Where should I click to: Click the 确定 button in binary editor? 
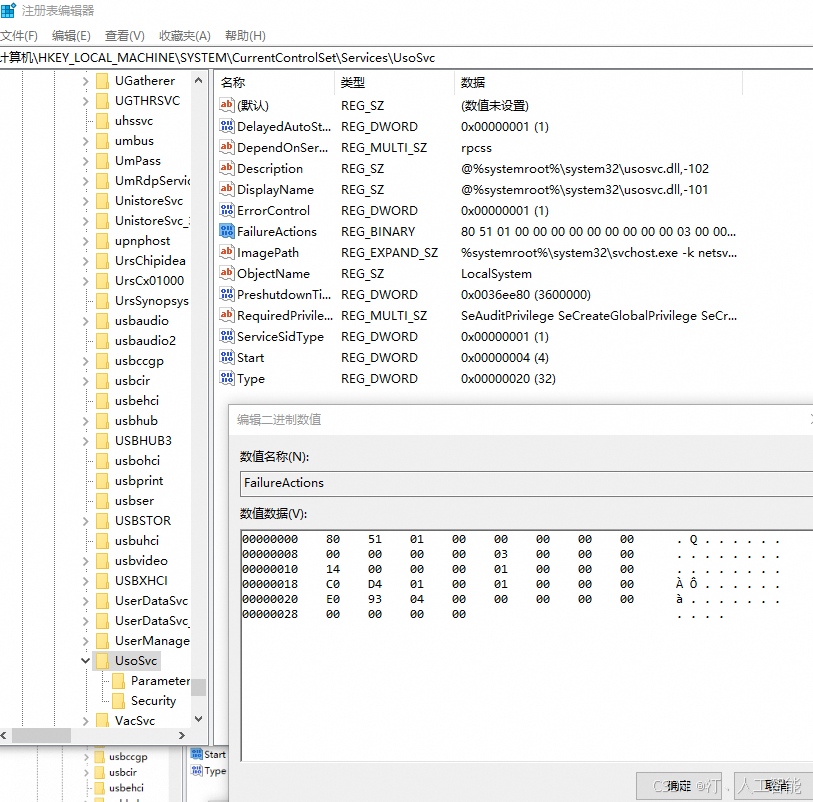tap(679, 786)
